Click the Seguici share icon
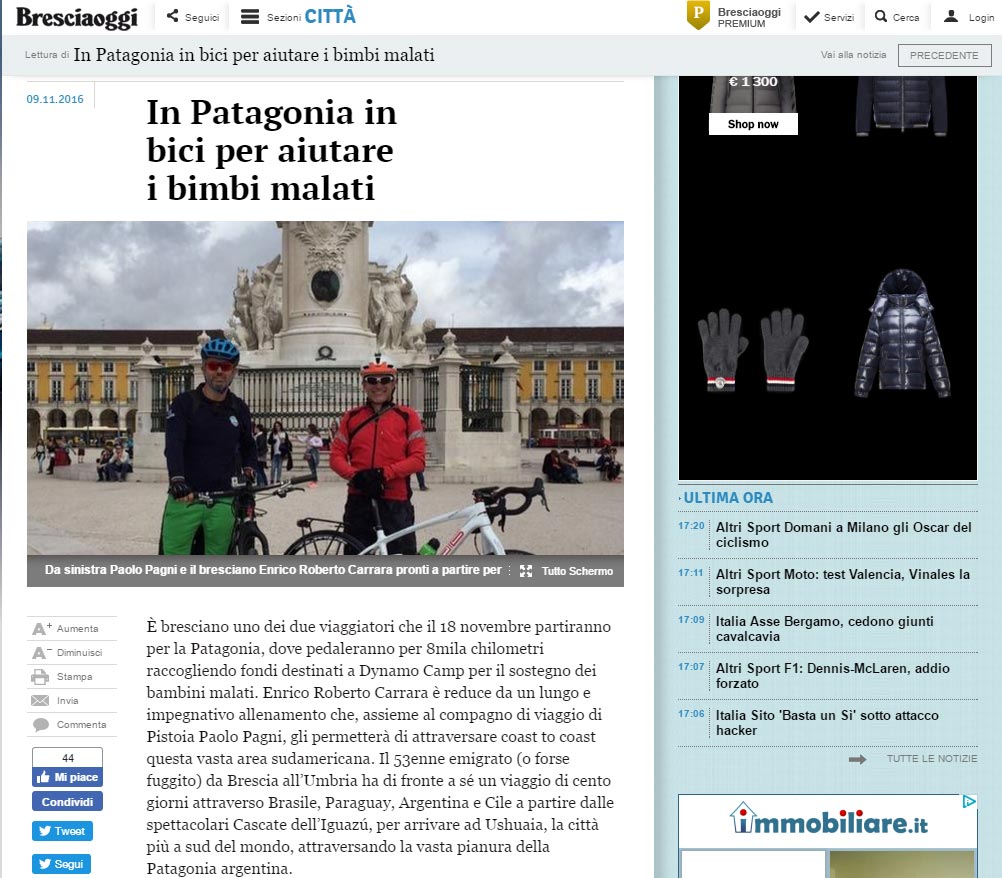The width and height of the screenshot is (1002, 878). 173,16
